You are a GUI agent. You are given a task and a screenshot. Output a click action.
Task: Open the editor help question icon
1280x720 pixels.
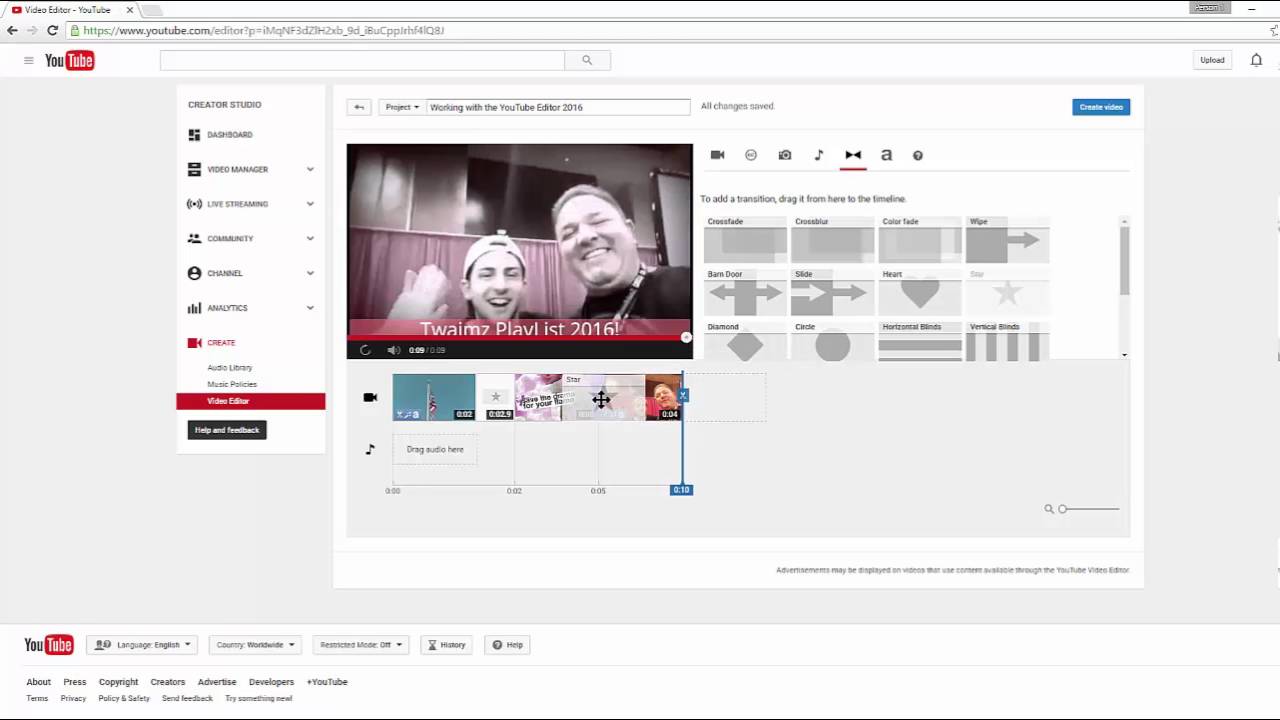pos(918,155)
